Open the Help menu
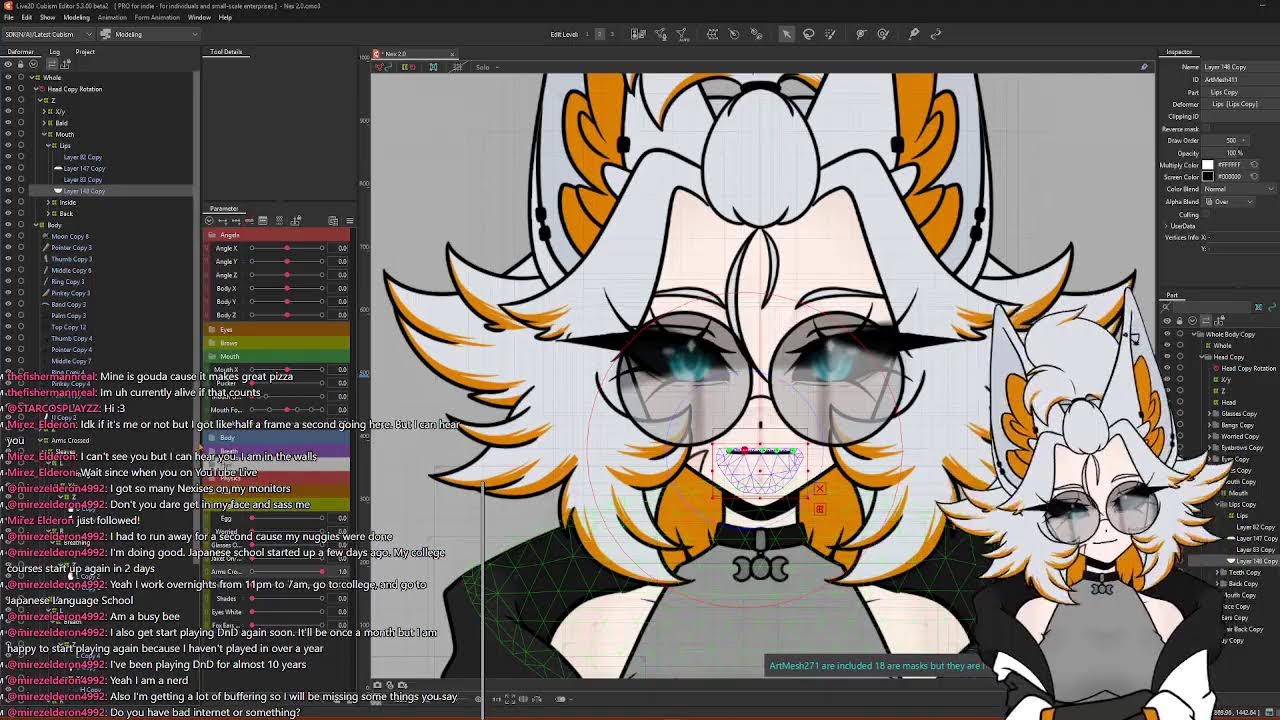This screenshot has width=1280, height=720. point(225,17)
